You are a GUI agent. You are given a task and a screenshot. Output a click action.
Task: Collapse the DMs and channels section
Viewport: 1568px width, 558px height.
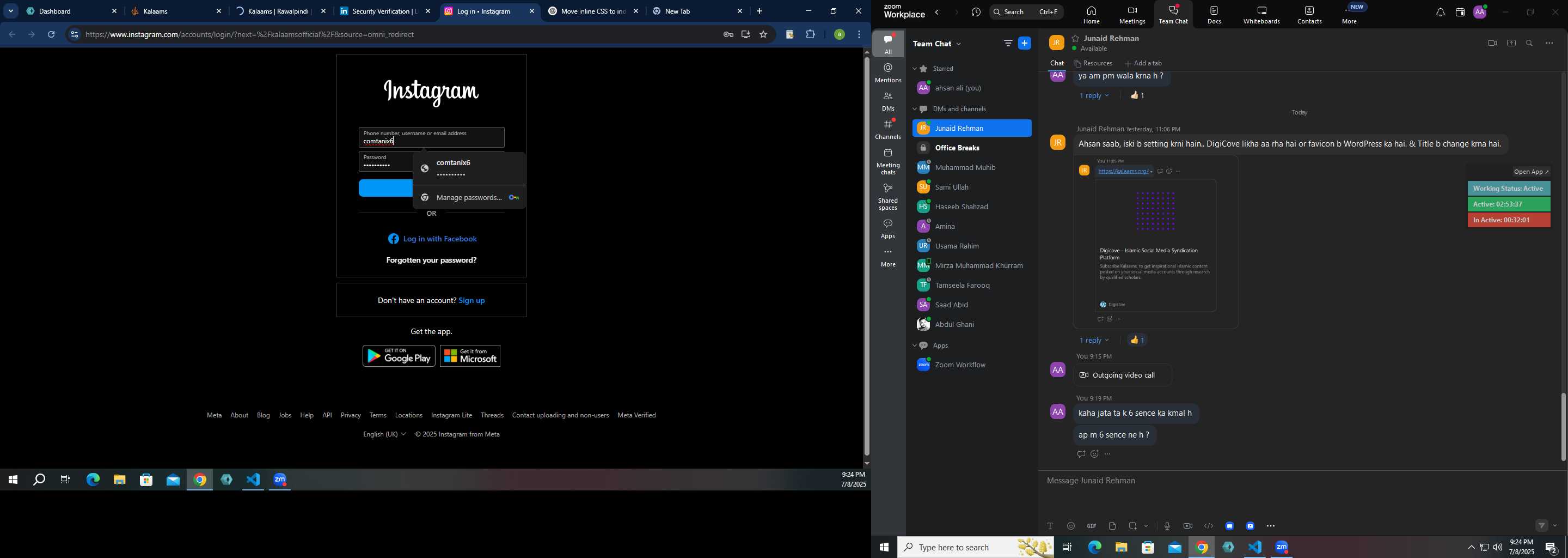pos(914,109)
